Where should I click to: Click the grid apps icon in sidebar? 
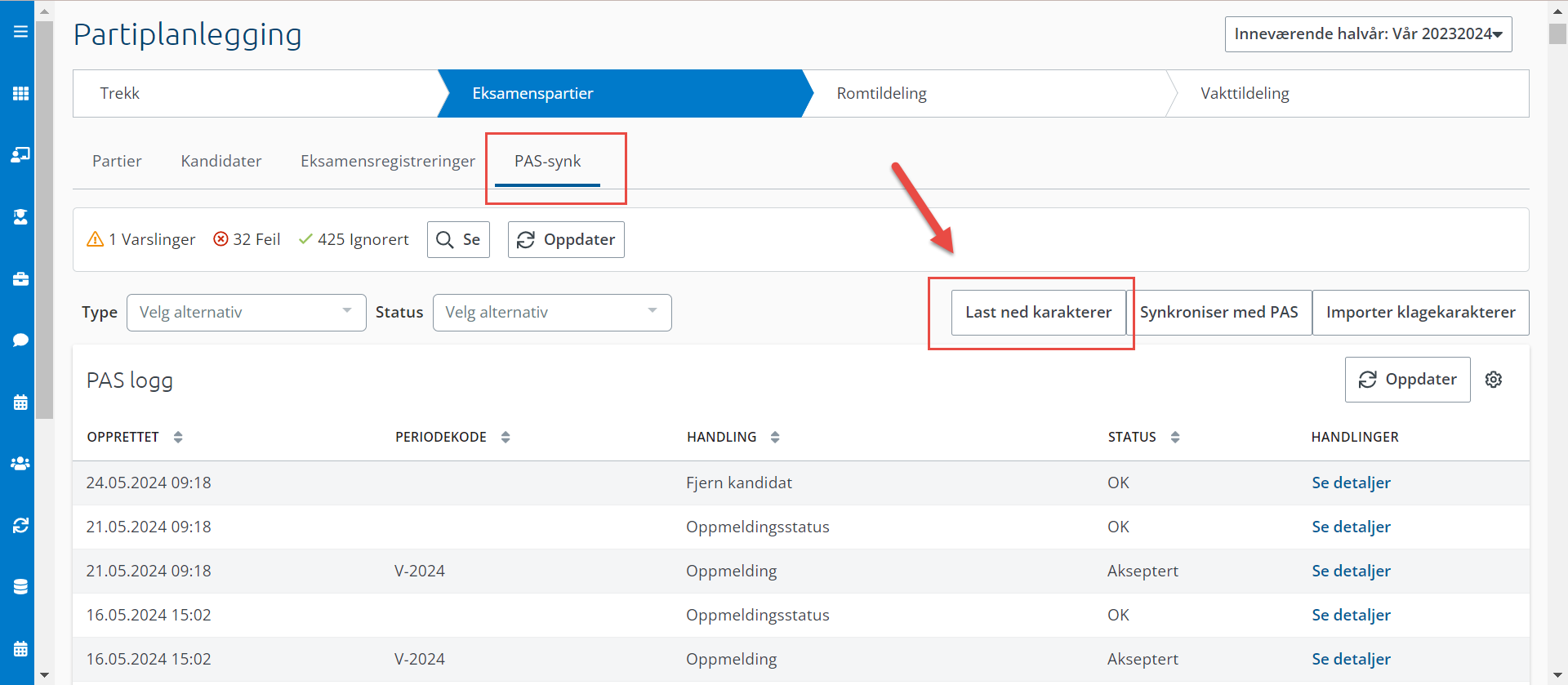(20, 93)
